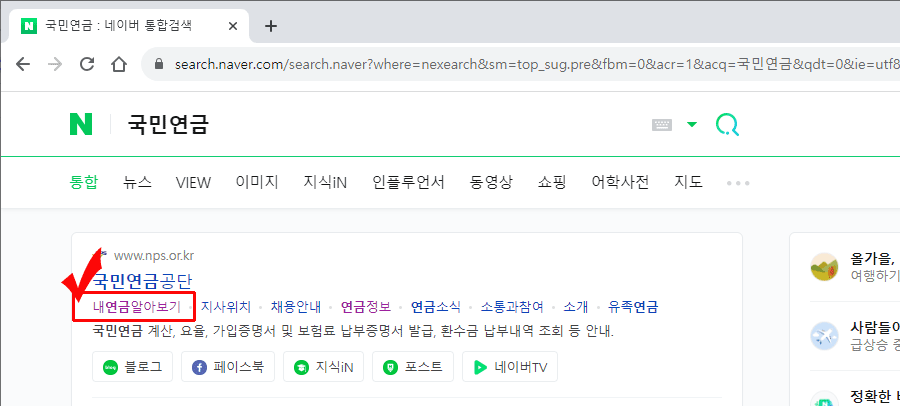Click the browser forward arrow

point(55,64)
